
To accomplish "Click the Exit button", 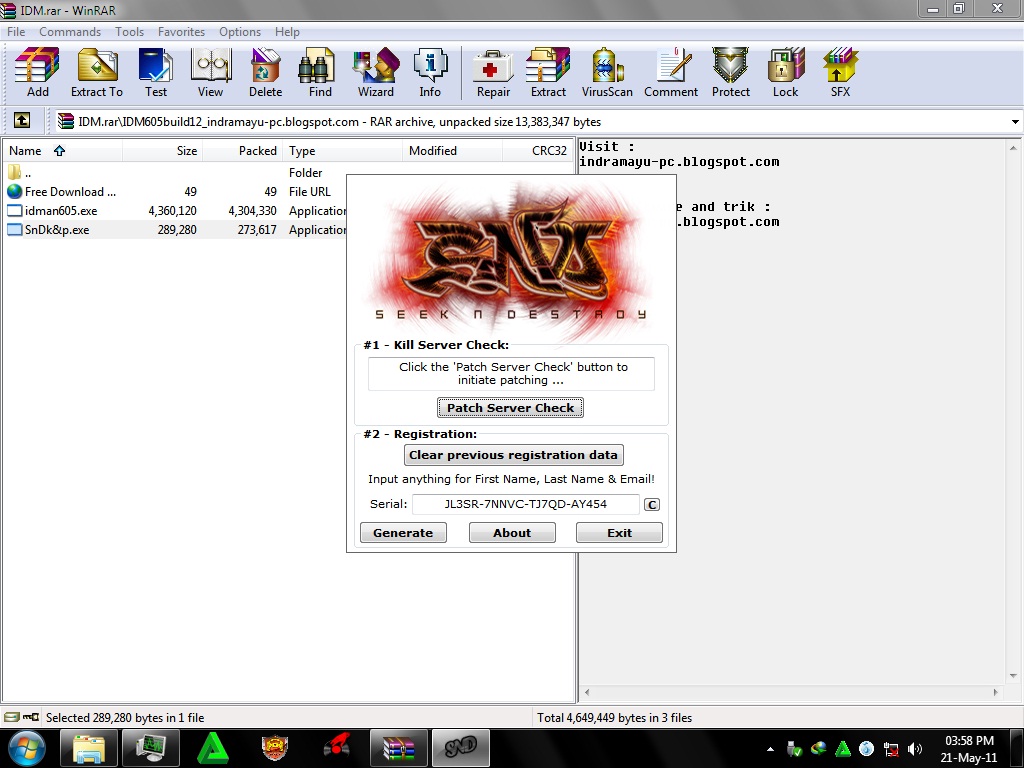I will tap(619, 532).
